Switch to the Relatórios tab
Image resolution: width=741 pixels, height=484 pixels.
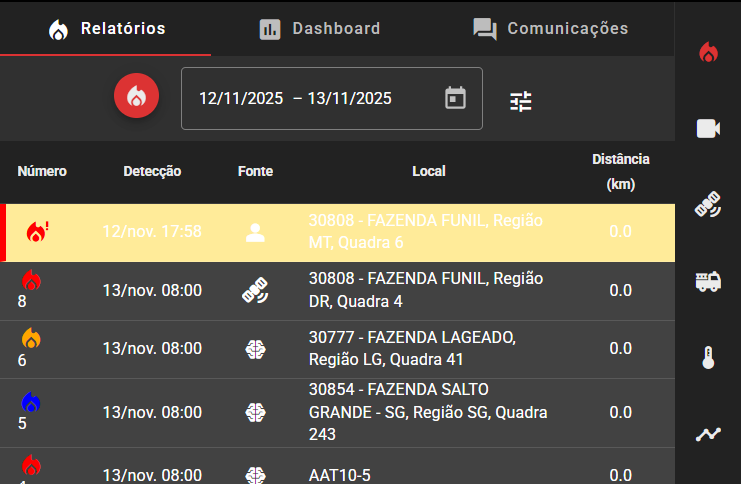click(106, 28)
